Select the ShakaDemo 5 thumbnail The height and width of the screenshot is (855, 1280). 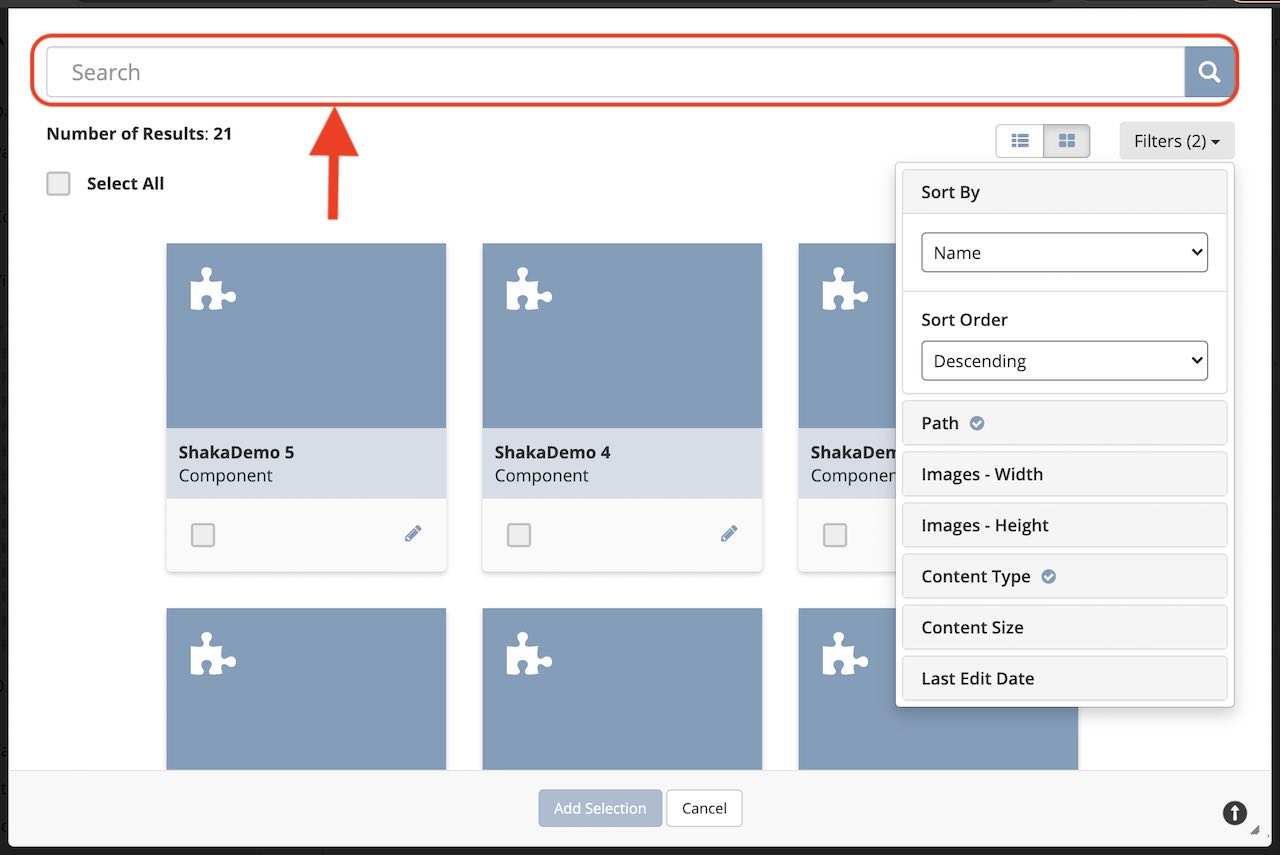pyautogui.click(x=306, y=336)
